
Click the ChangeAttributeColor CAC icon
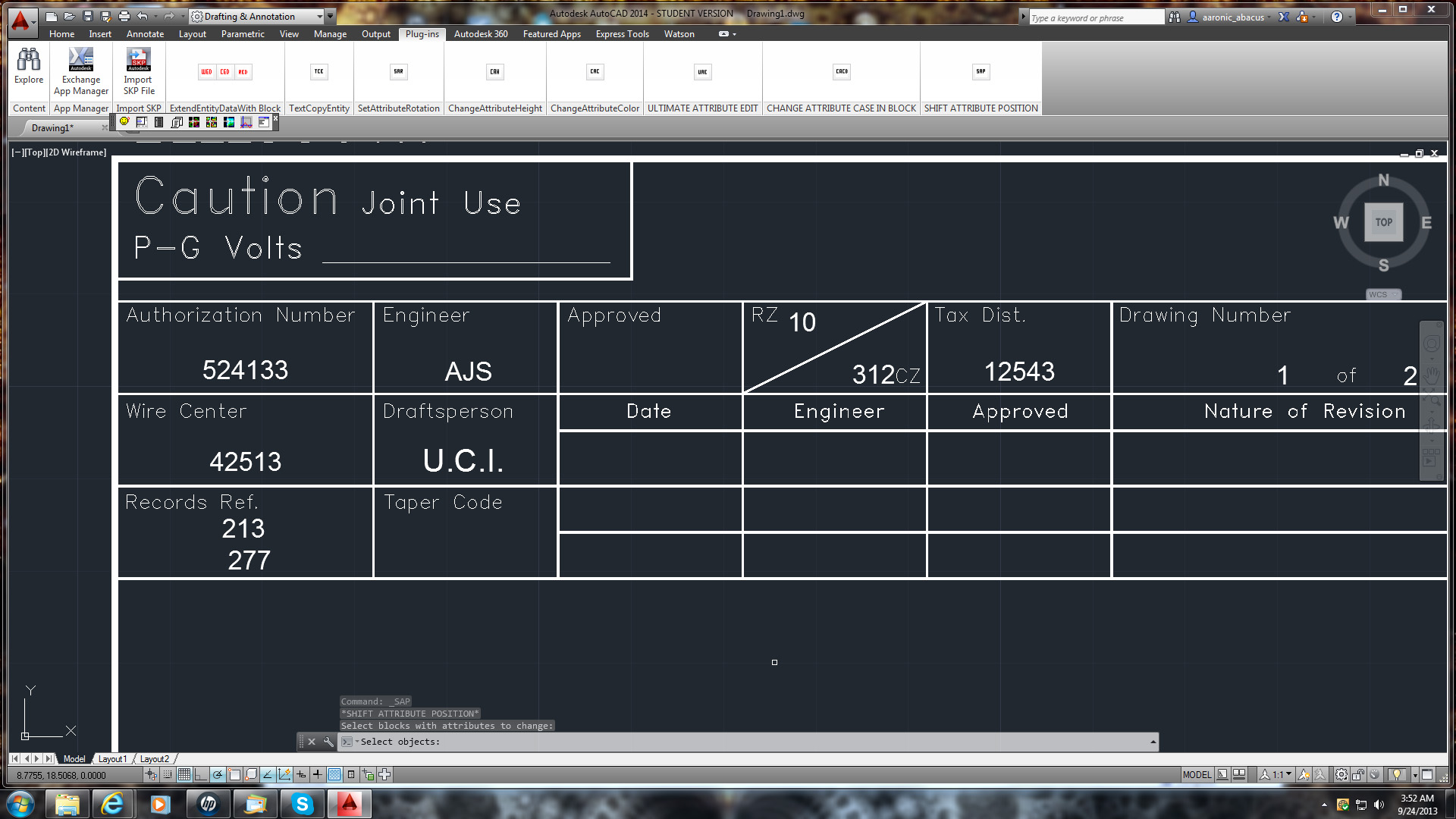point(595,72)
